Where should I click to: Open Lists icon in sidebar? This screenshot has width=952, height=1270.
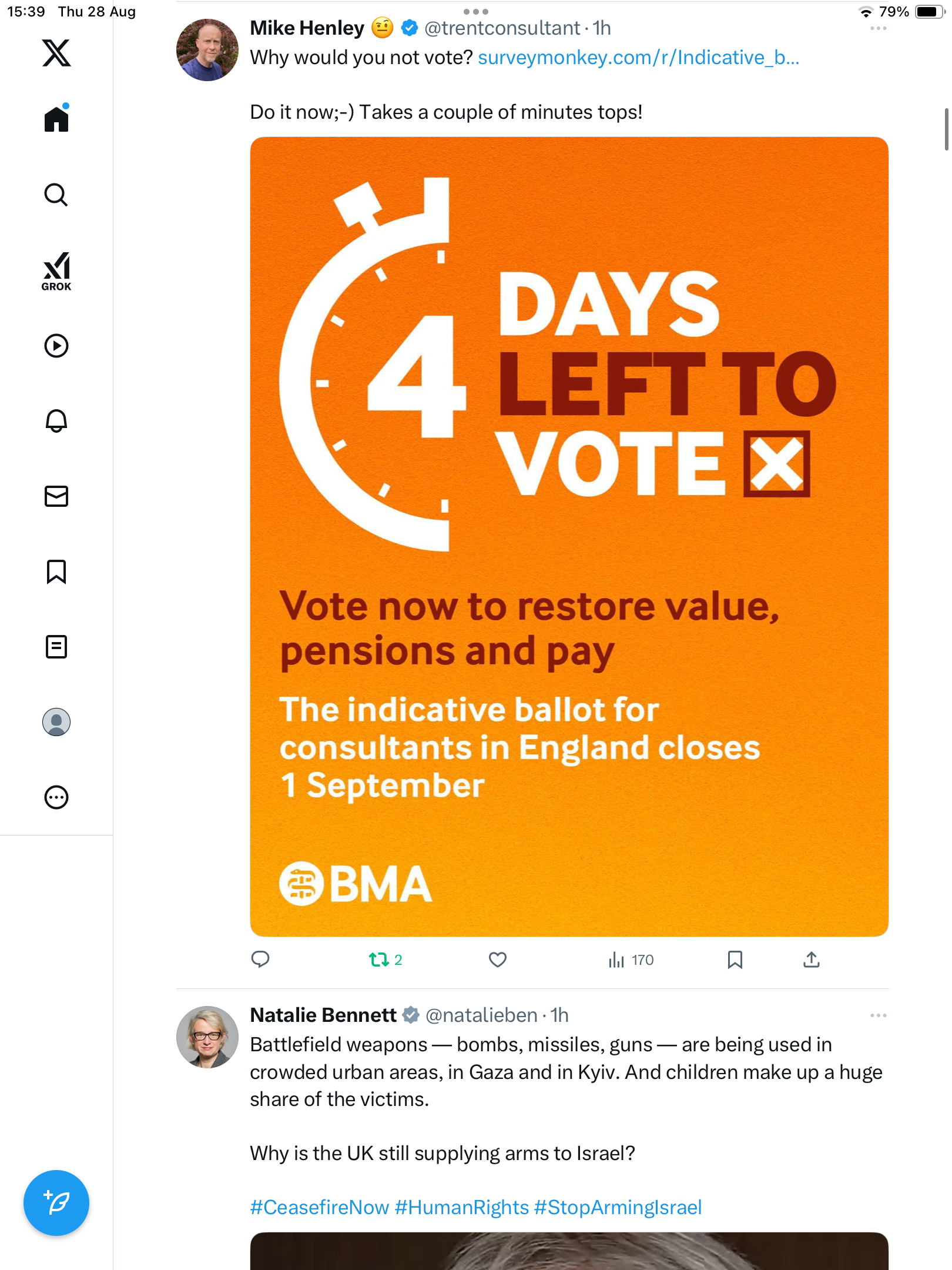tap(56, 647)
